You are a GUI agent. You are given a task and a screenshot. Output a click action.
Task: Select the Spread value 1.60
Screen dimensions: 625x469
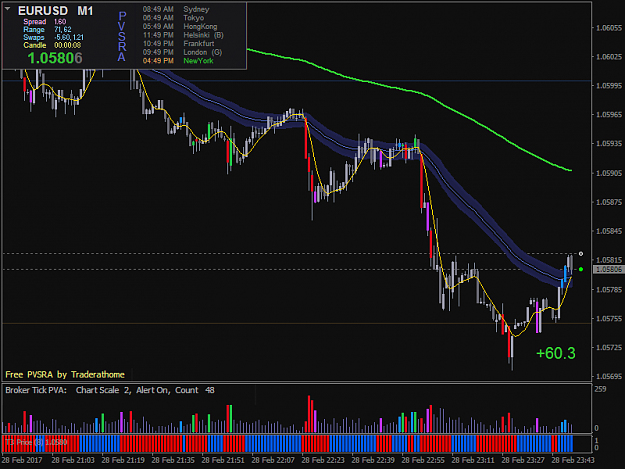click(x=60, y=22)
